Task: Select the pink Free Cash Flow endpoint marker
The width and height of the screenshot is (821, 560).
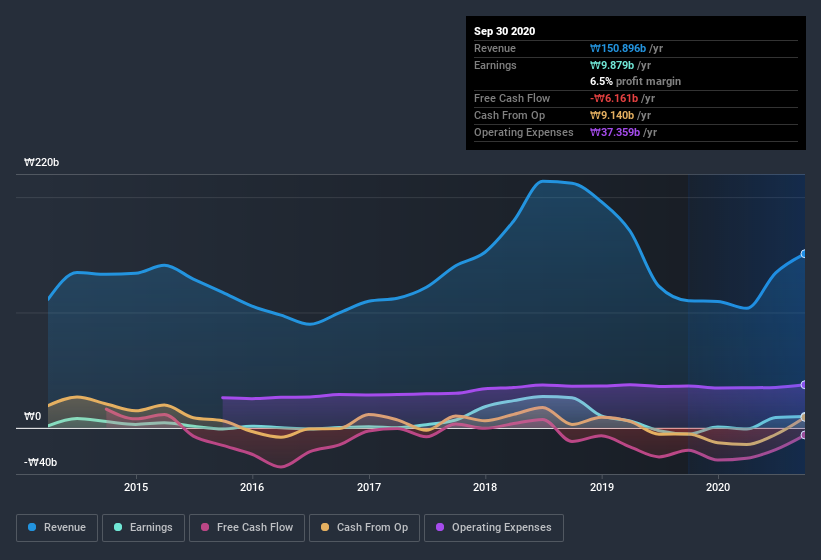Action: pos(804,435)
